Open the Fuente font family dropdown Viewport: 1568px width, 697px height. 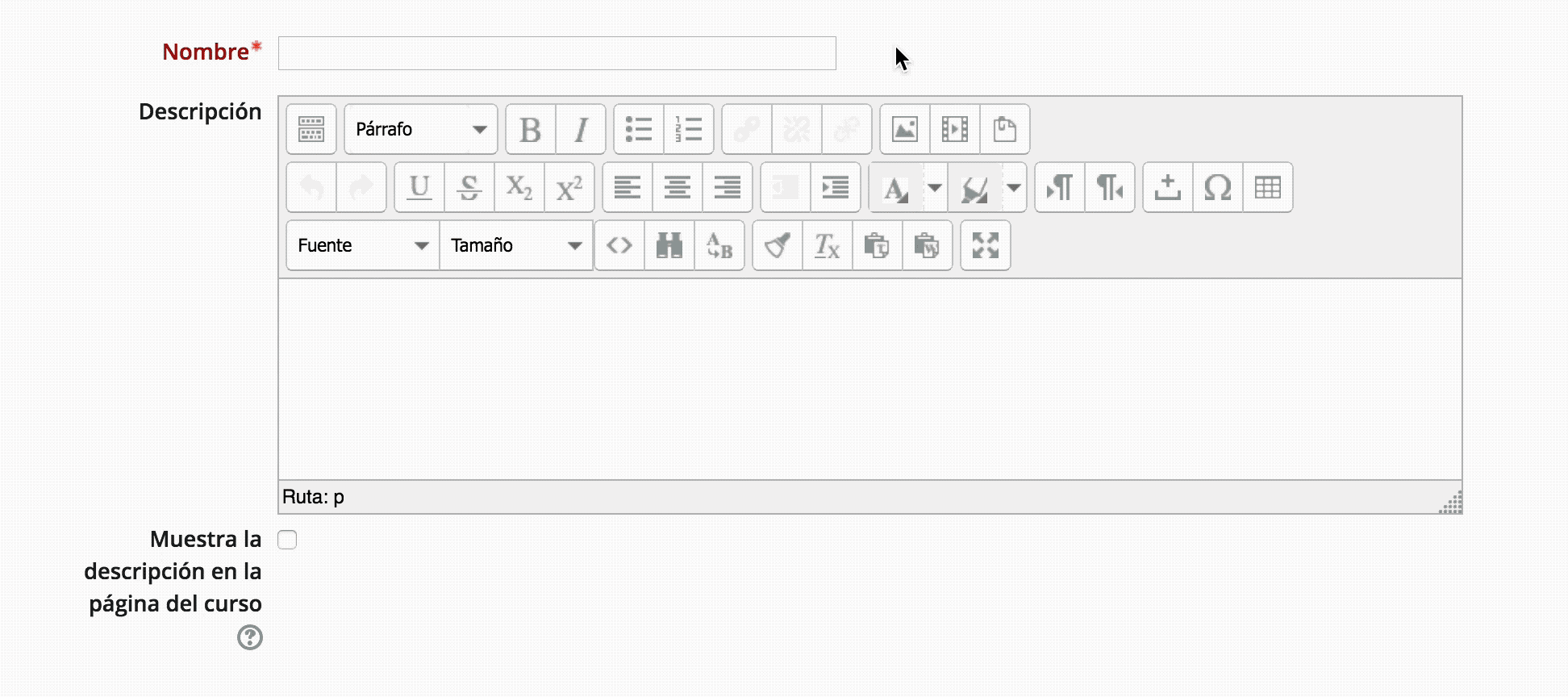click(362, 245)
